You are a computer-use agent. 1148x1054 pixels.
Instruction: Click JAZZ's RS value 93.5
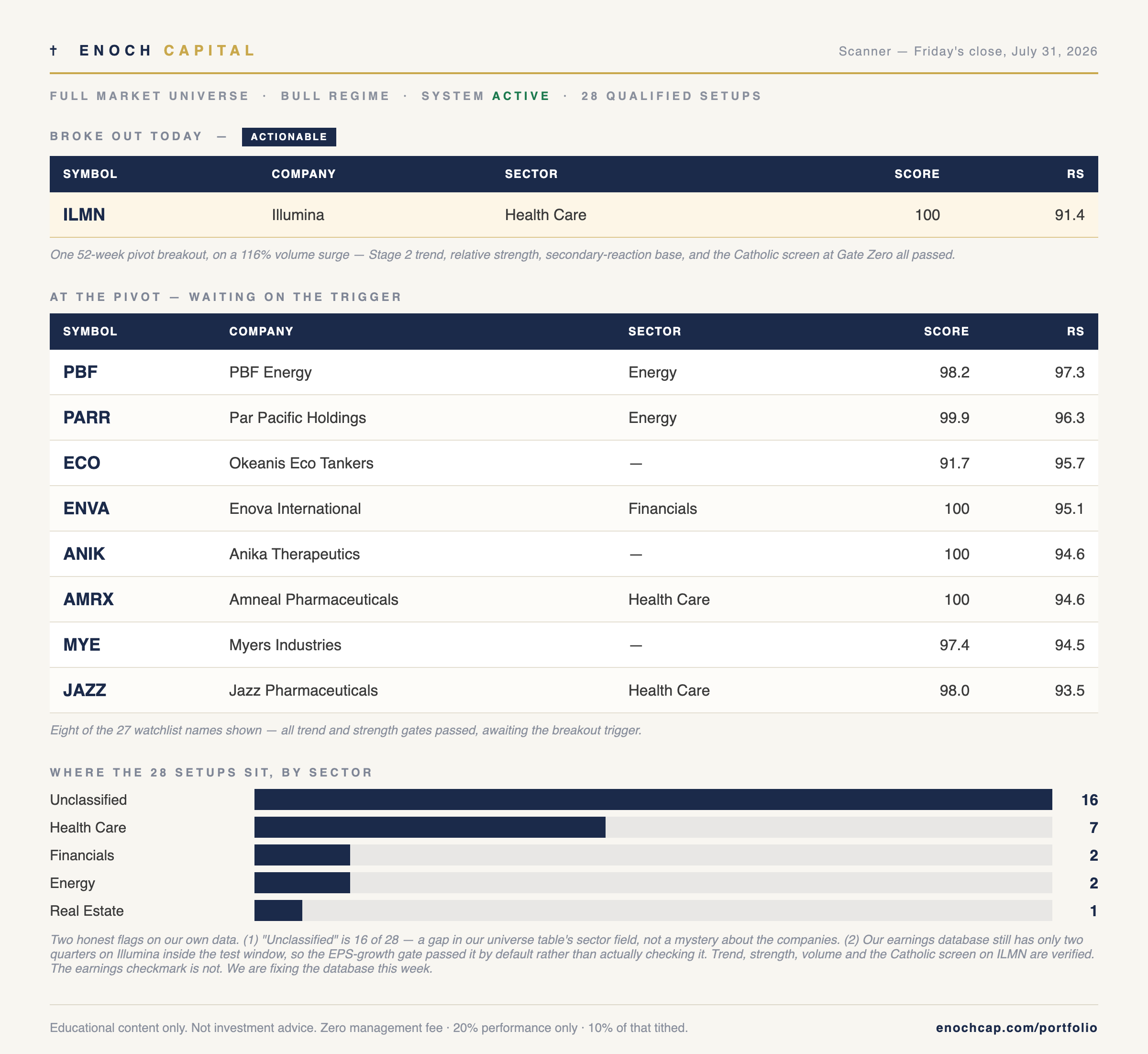pos(1069,690)
